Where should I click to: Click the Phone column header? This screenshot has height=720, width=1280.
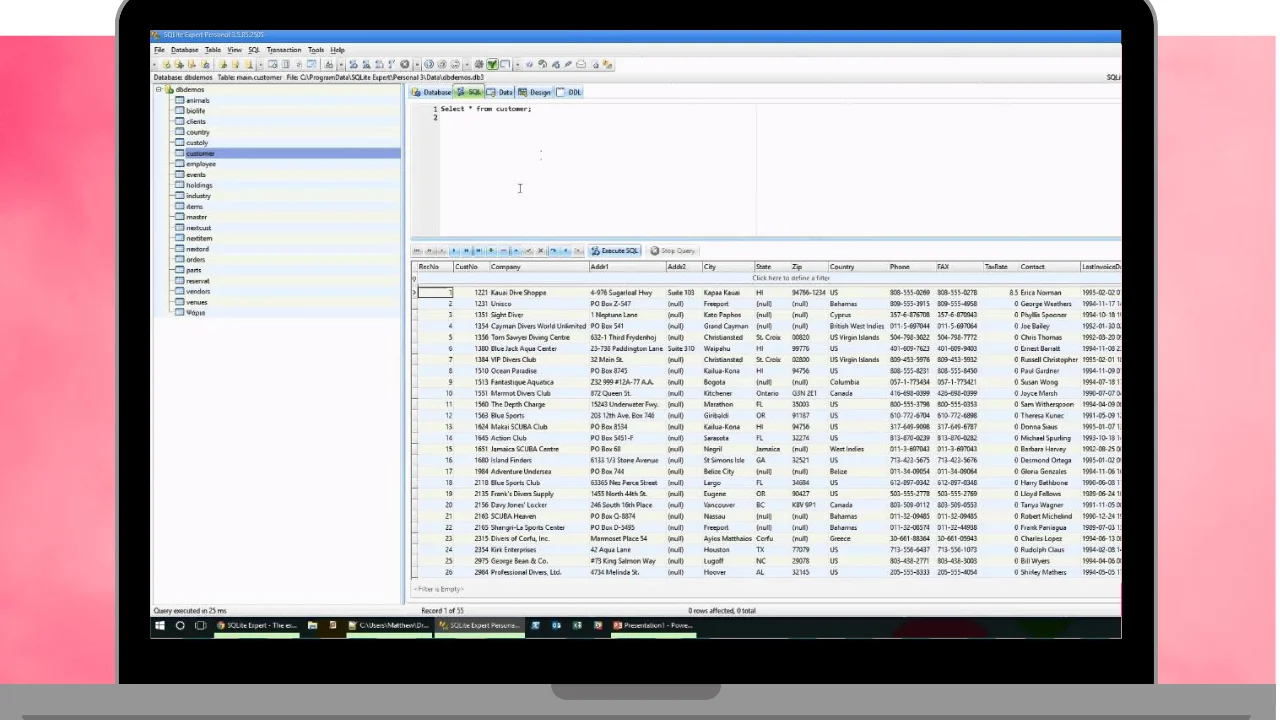[911, 267]
